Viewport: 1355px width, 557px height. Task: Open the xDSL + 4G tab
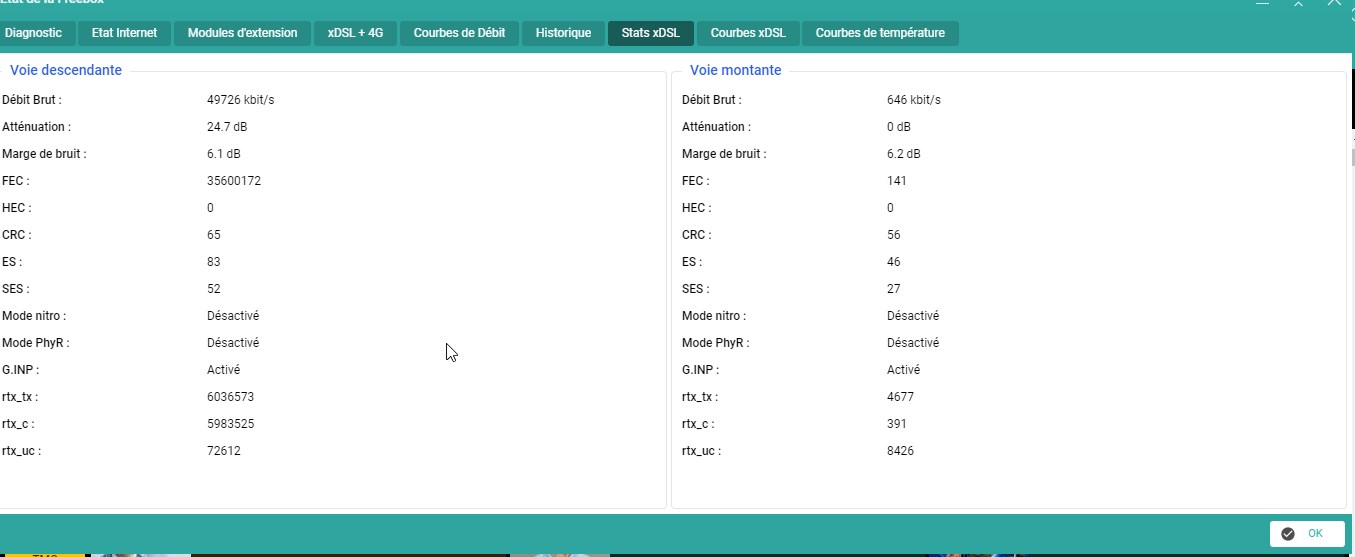click(x=355, y=33)
